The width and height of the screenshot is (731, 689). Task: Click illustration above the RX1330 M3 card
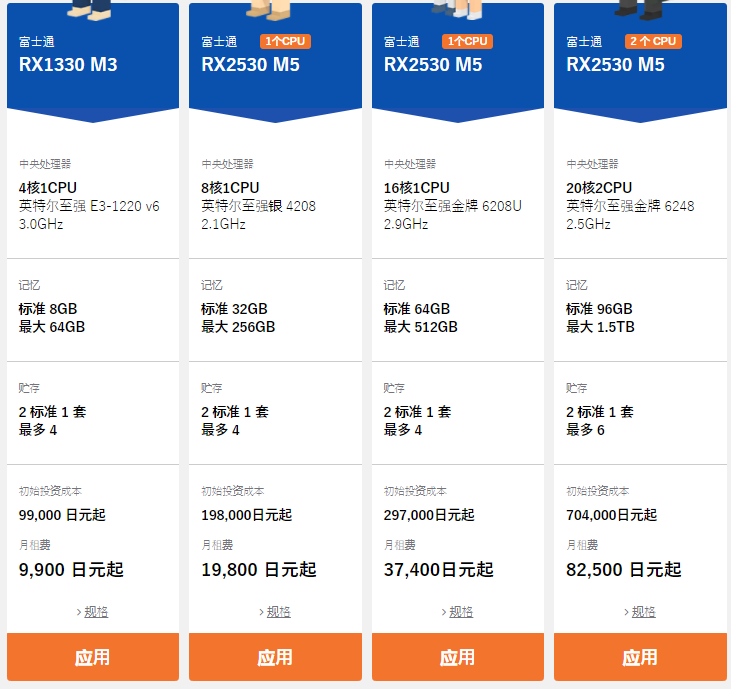(91, 9)
